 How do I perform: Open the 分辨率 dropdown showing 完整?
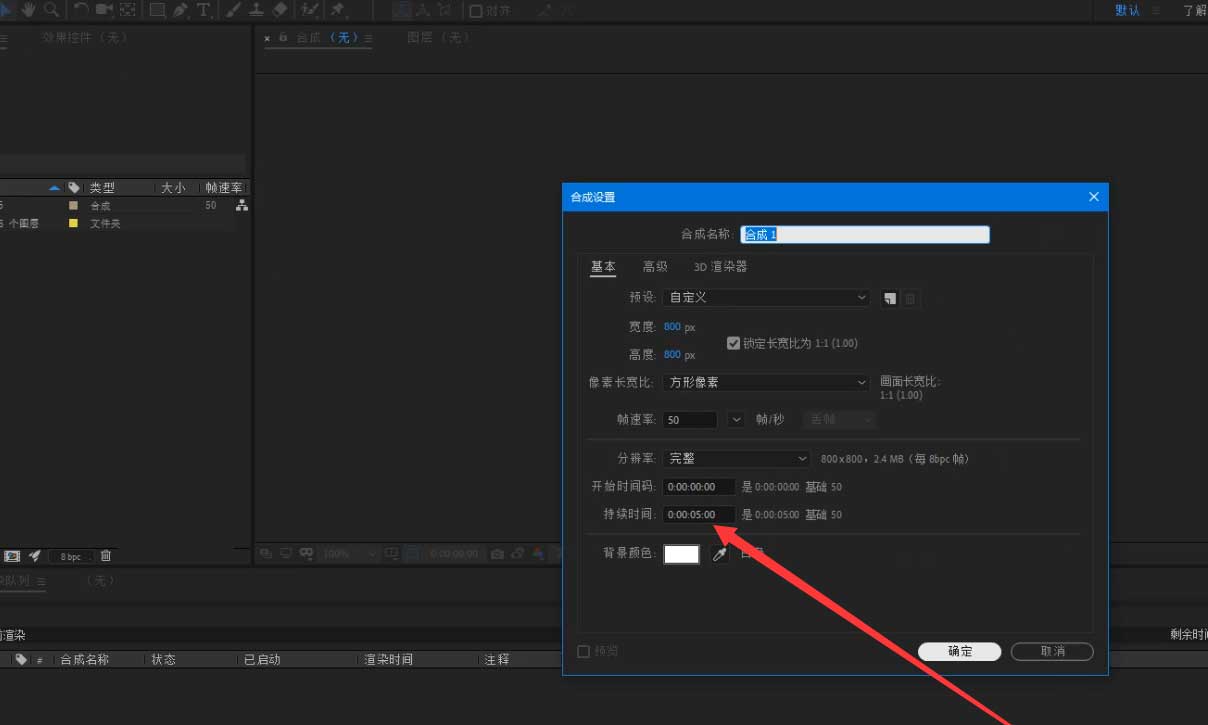736,457
